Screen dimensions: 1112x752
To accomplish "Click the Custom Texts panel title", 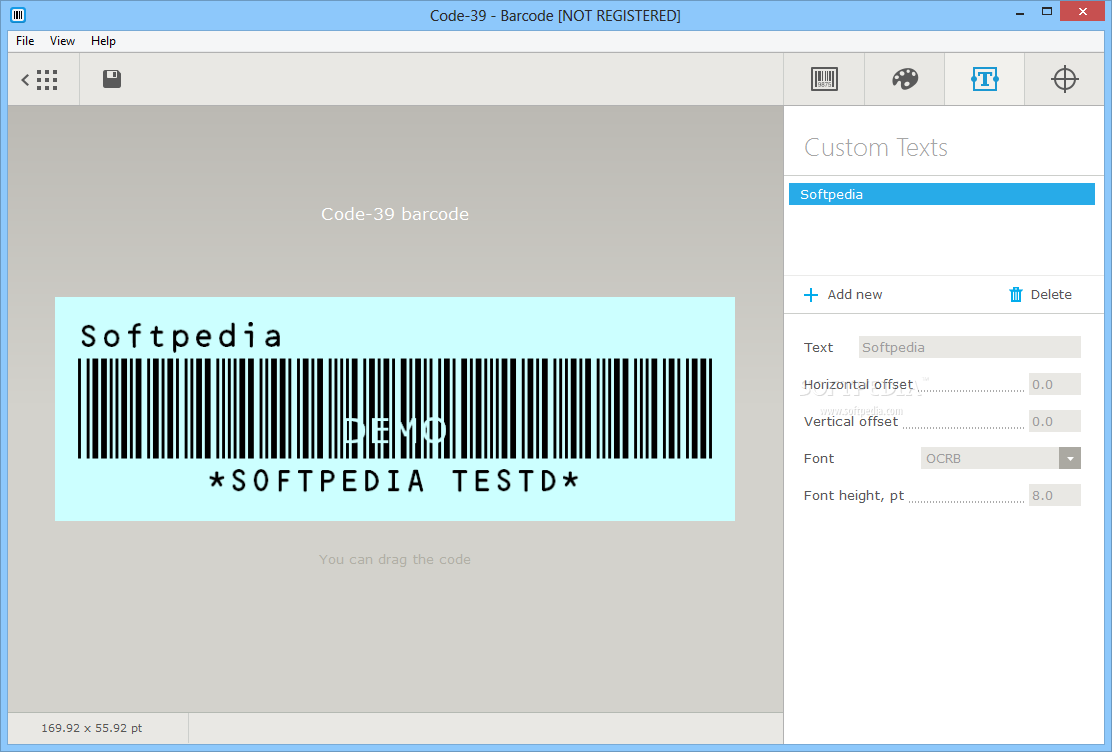I will pos(876,148).
